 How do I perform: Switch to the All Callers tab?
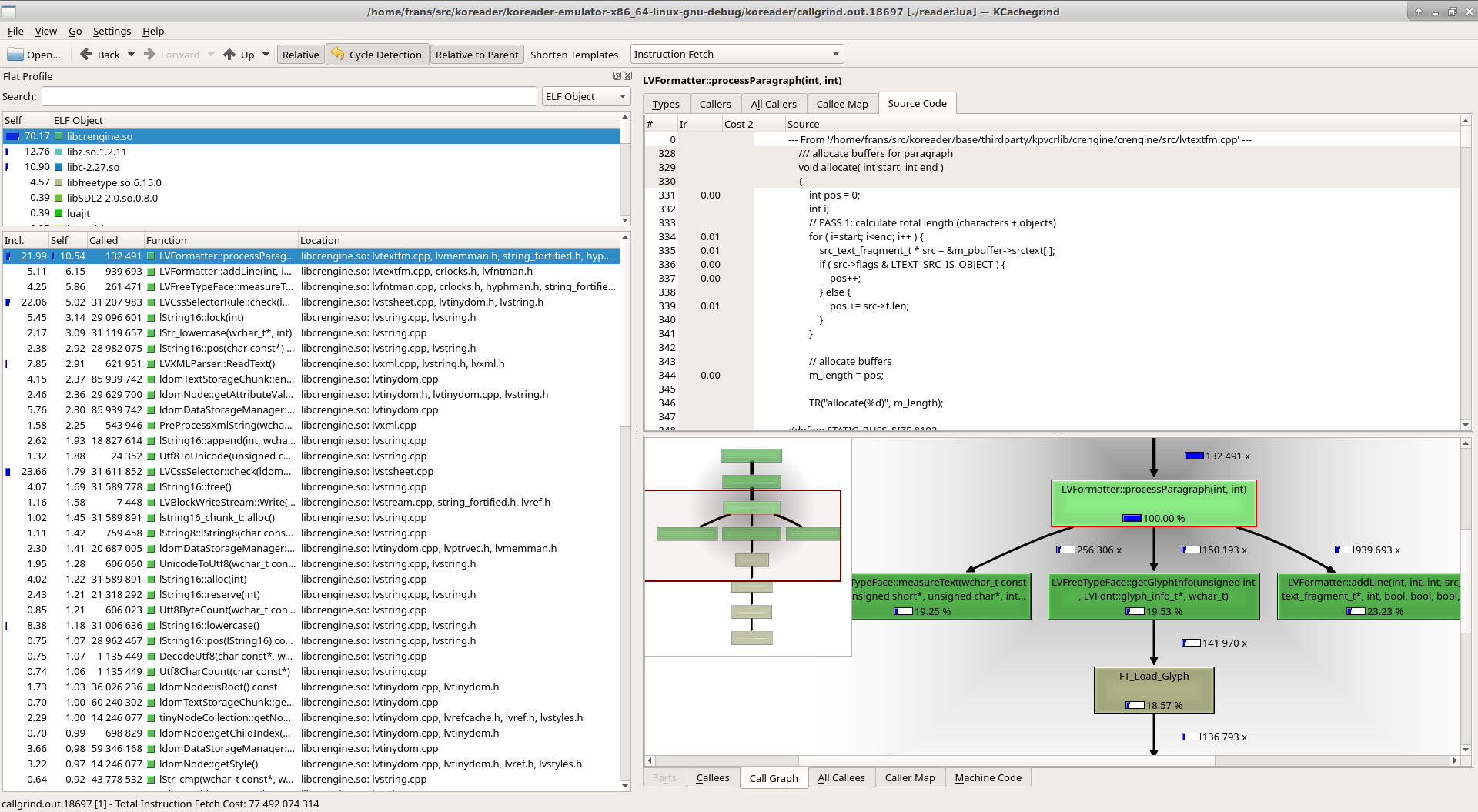pyautogui.click(x=774, y=104)
